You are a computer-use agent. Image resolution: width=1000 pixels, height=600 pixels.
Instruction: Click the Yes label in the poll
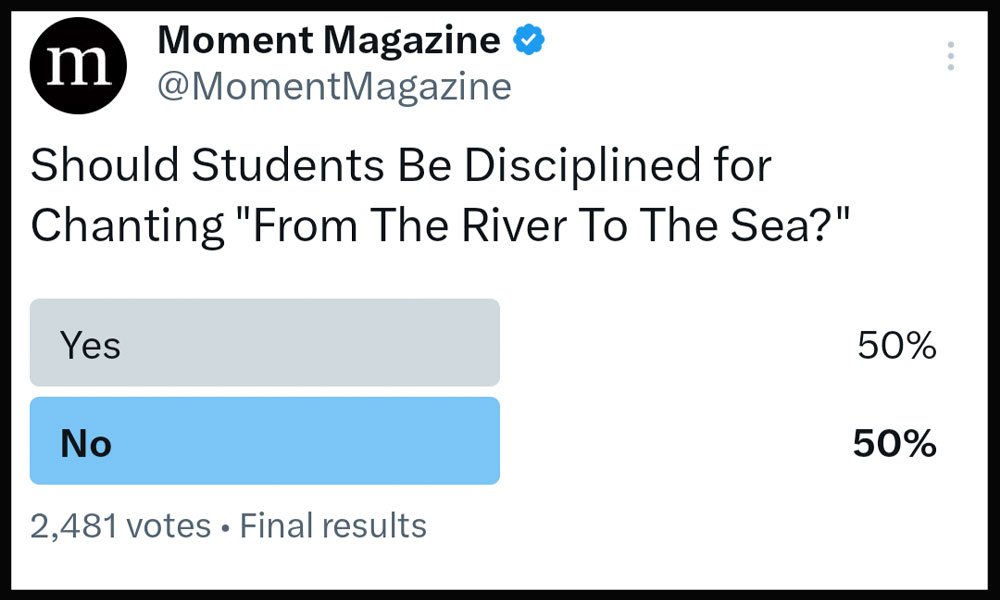point(90,346)
